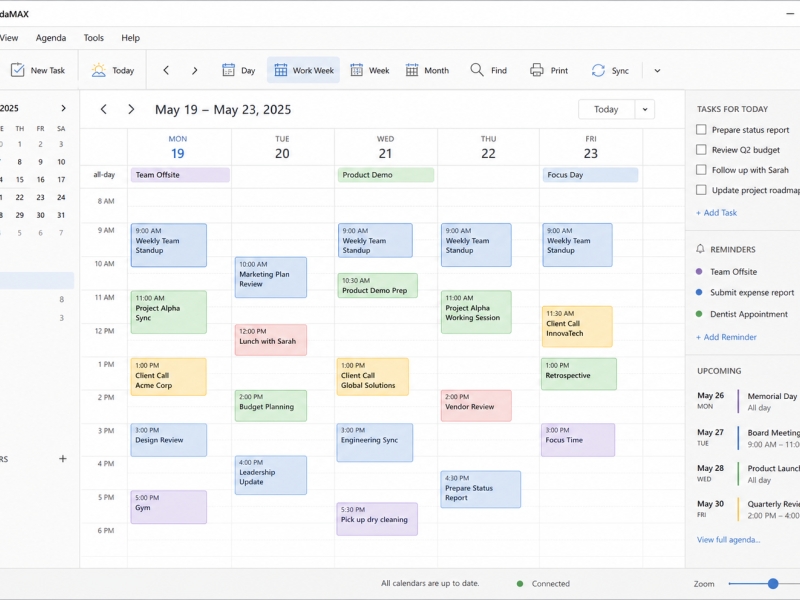Click the purple dot beside Team Offsite reminder
This screenshot has width=800, height=600.
tap(699, 271)
